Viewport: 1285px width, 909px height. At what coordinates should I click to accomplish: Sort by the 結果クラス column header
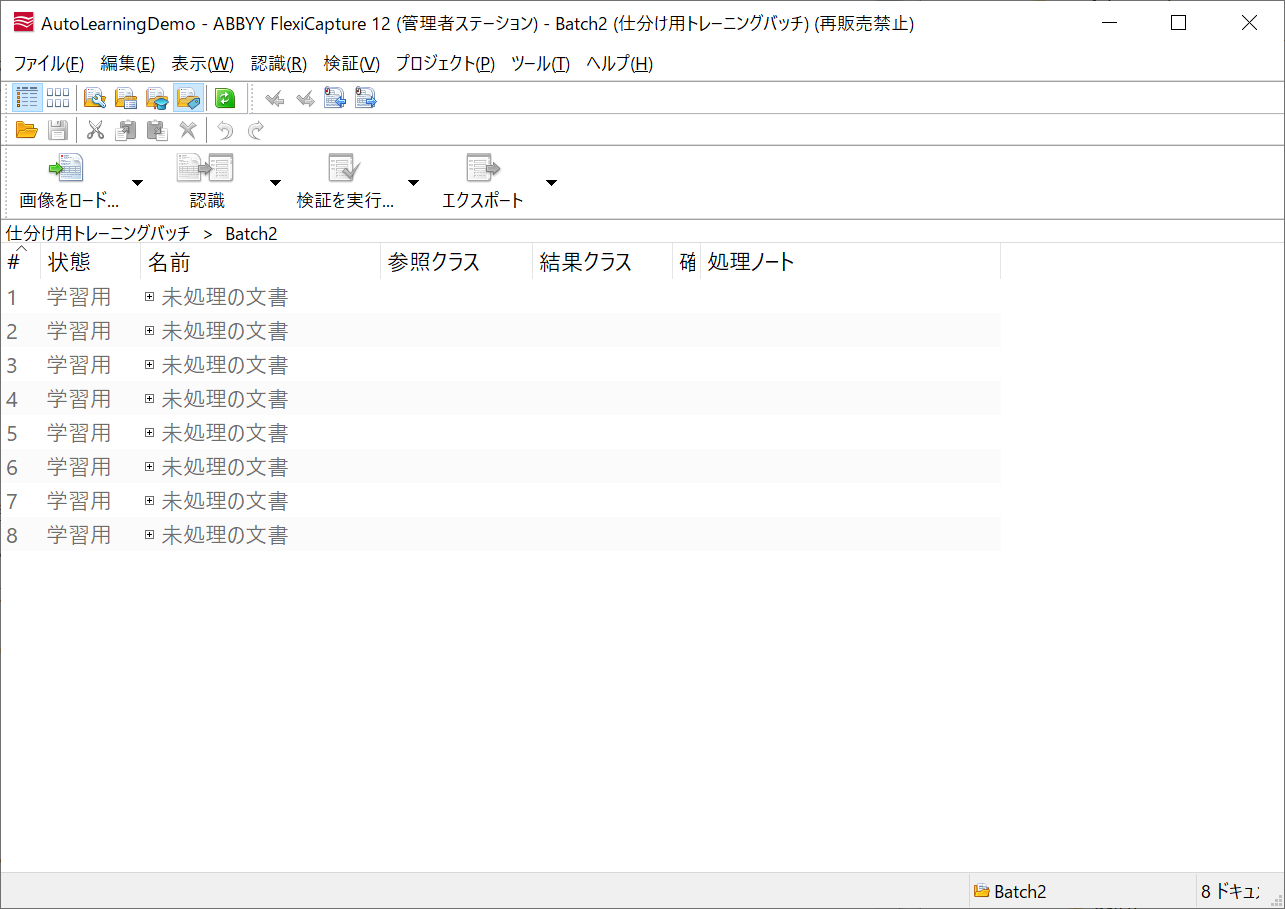603,262
